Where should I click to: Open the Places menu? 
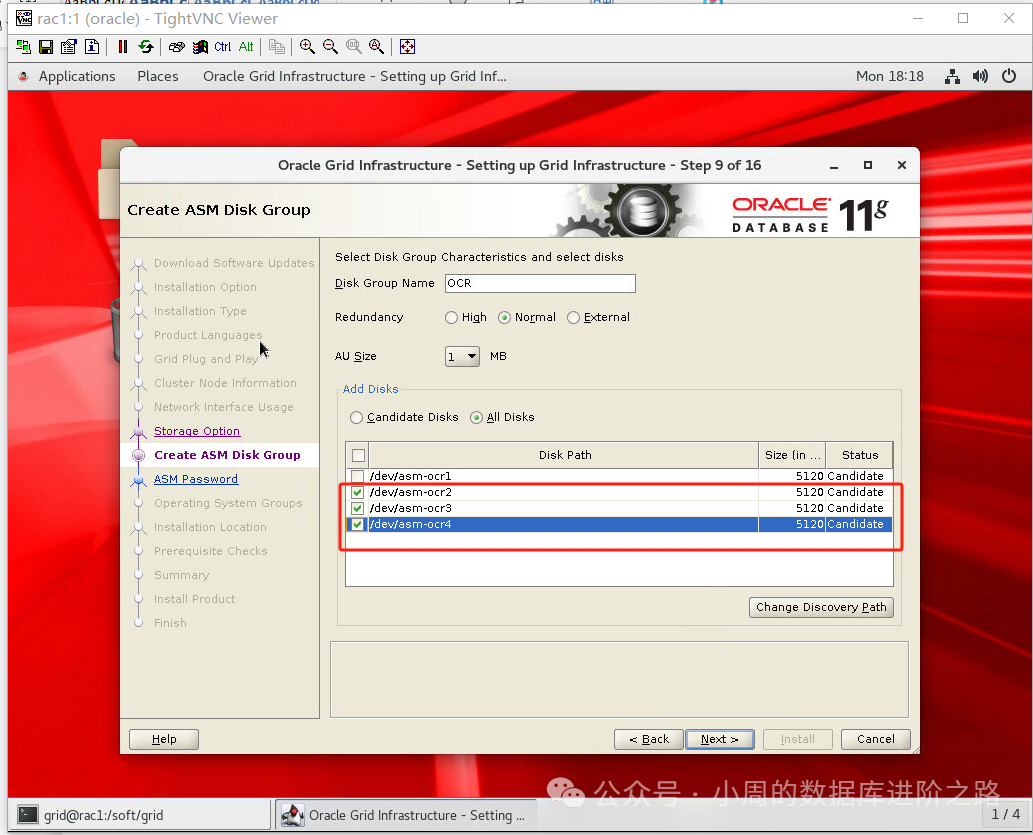point(157,76)
